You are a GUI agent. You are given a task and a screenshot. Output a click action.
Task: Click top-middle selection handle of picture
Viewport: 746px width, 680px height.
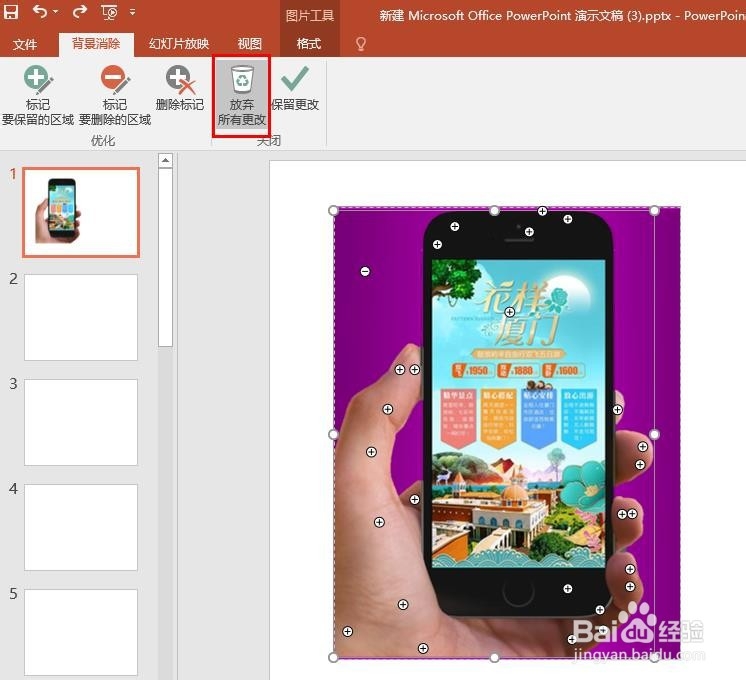[494, 210]
